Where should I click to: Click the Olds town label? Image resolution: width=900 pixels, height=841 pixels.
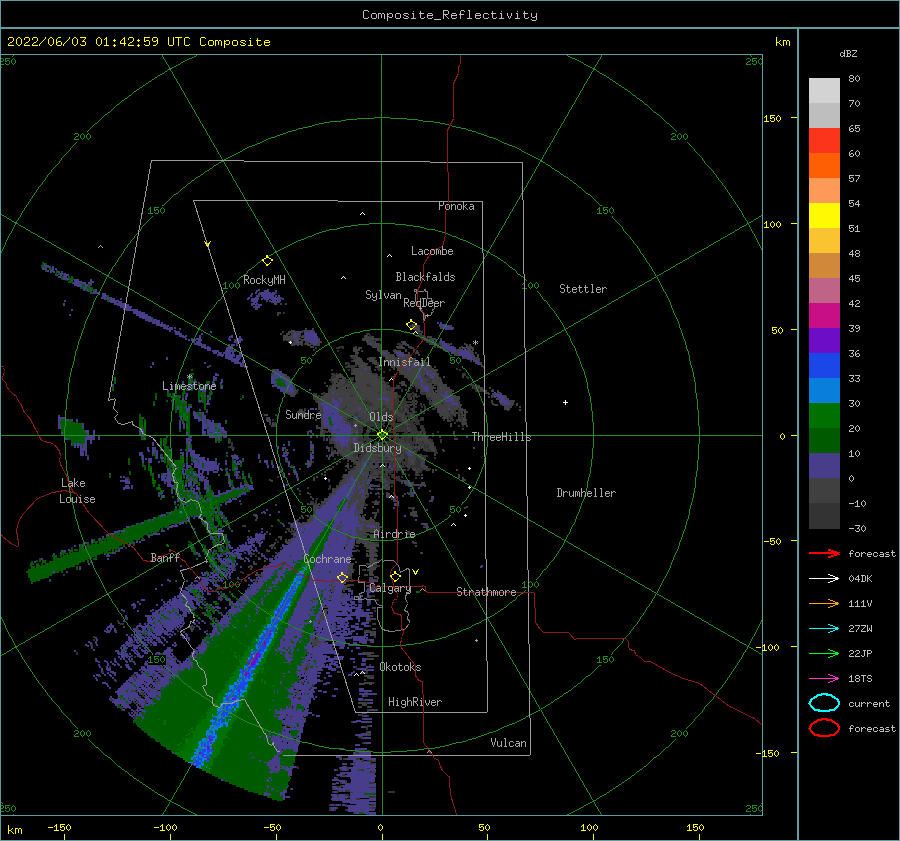pos(381,417)
